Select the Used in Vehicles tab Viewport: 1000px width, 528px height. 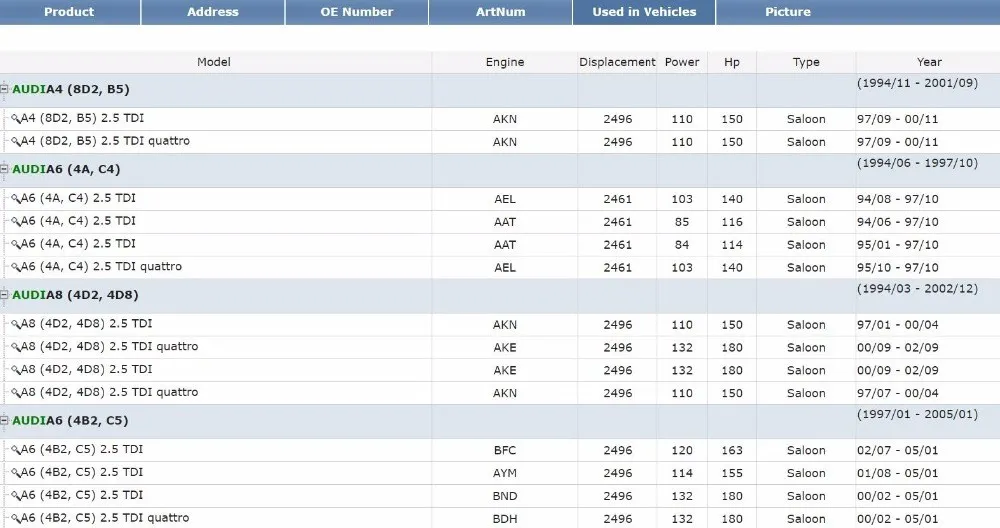[x=644, y=12]
